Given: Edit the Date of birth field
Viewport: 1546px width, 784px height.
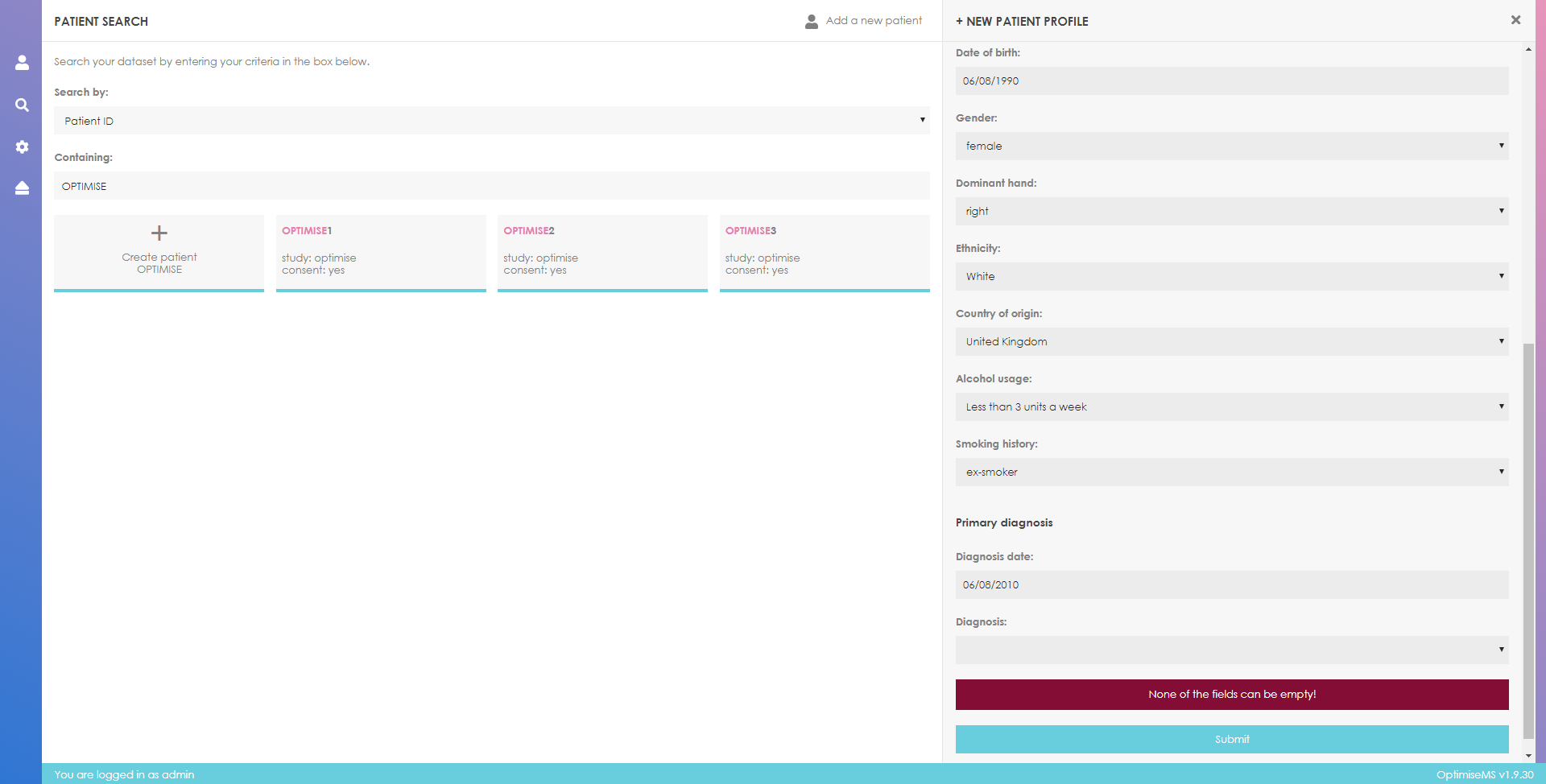Looking at the screenshot, I should 1232,81.
